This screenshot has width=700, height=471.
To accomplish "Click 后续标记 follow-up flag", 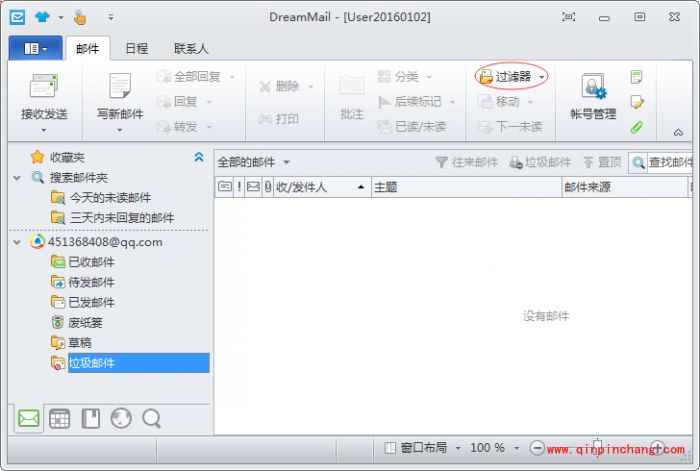I will pyautogui.click(x=411, y=102).
